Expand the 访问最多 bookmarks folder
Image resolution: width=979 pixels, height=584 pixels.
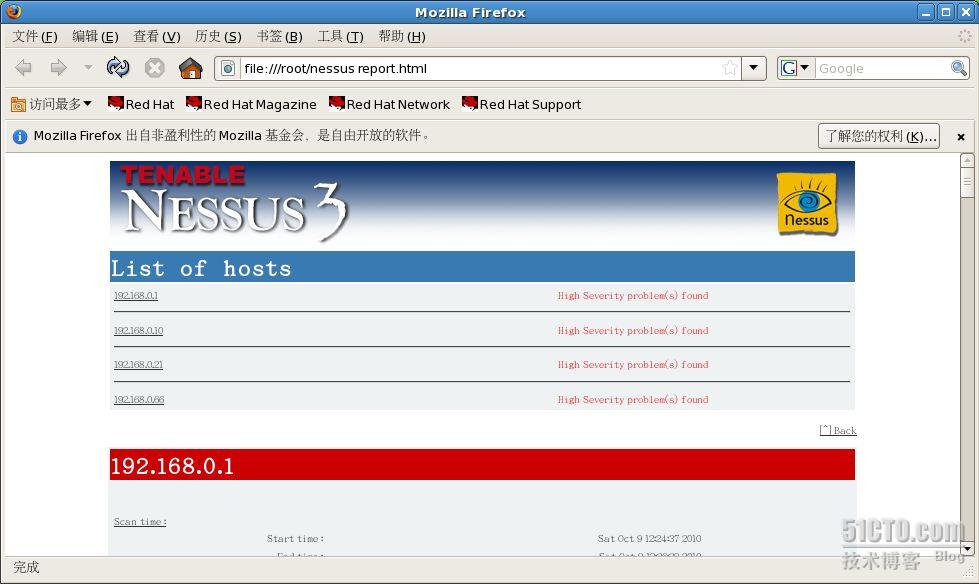[x=51, y=104]
